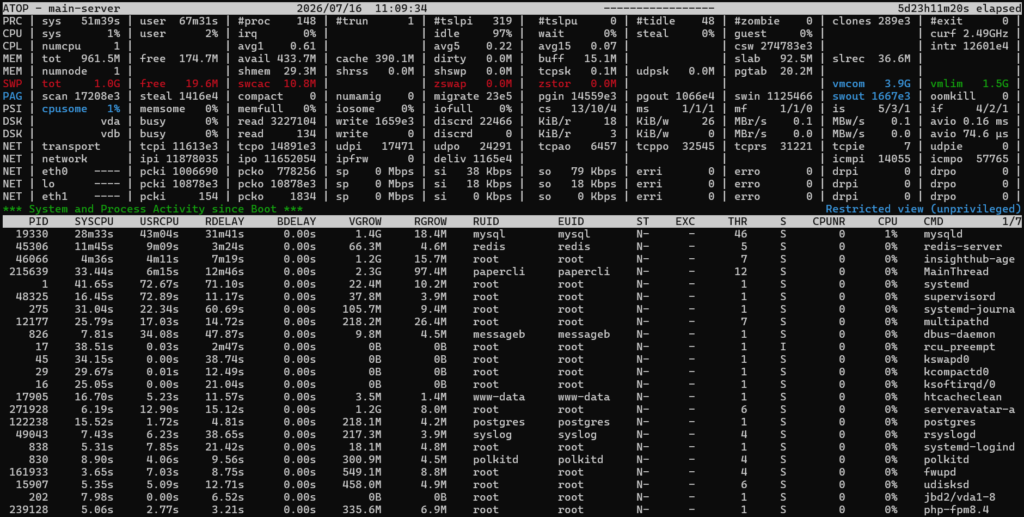
Task: Click the 'Restricted view (unprivileged)' text
Action: (923, 209)
